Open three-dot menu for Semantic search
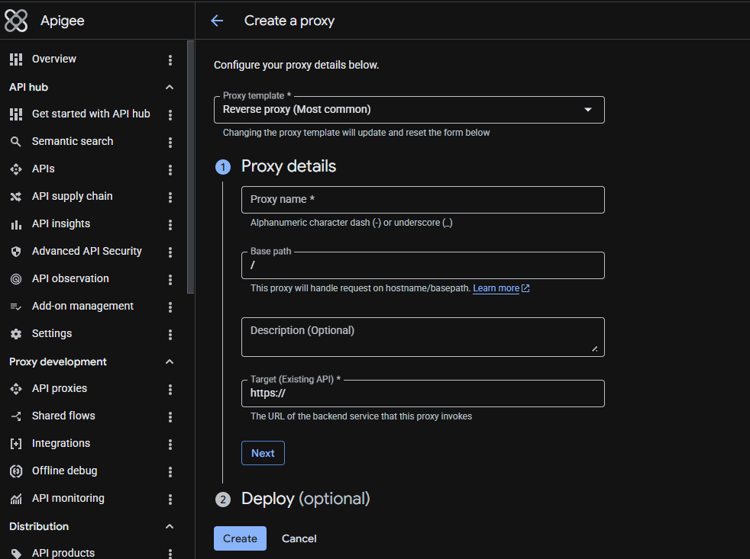Screen dimensions: 750x559 (170, 142)
